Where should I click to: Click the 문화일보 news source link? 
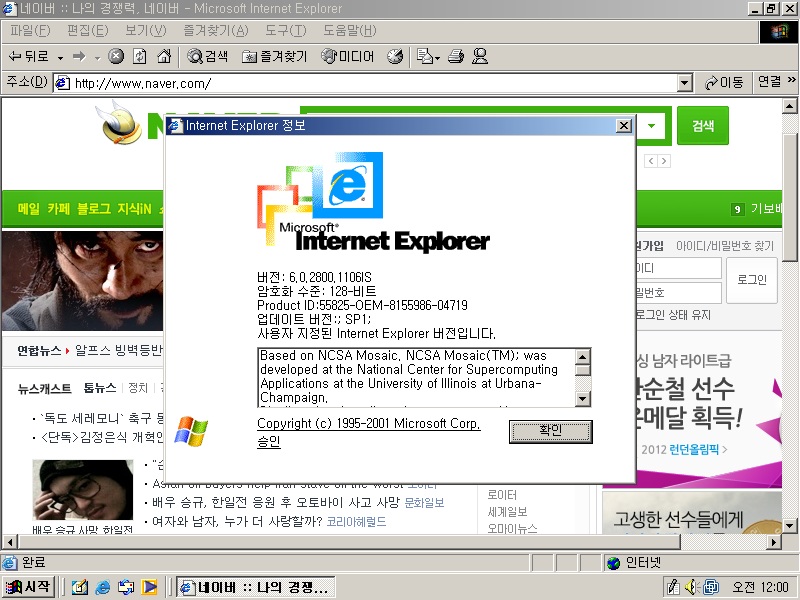(424, 503)
